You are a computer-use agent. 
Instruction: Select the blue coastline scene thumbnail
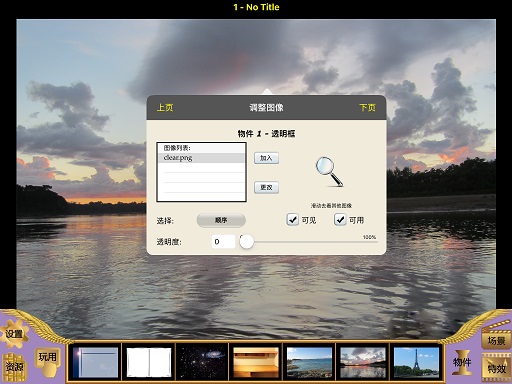click(309, 362)
